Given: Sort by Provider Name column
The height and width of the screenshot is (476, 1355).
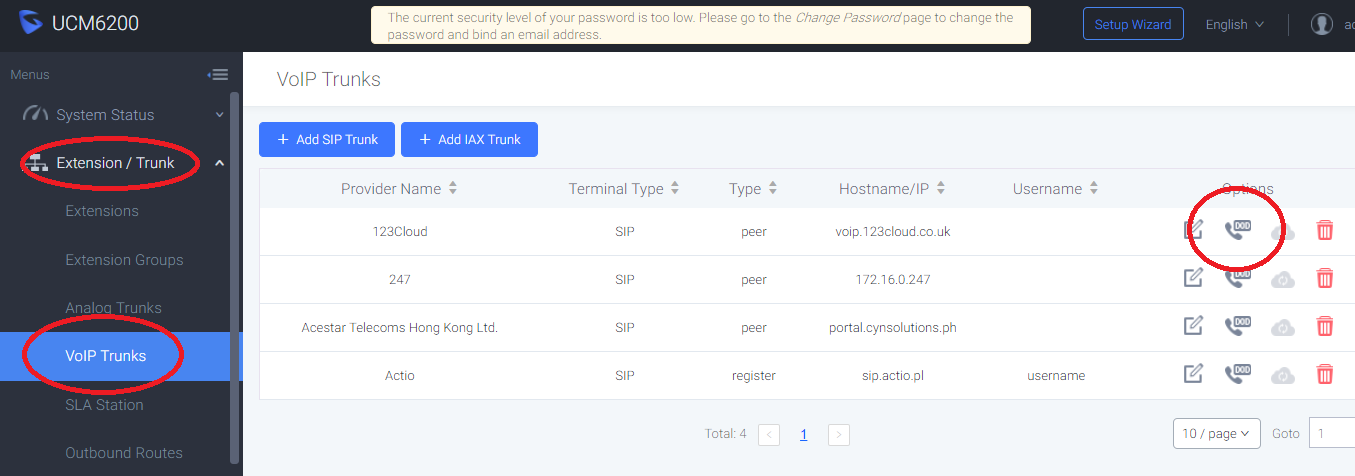Looking at the screenshot, I should 453,188.
